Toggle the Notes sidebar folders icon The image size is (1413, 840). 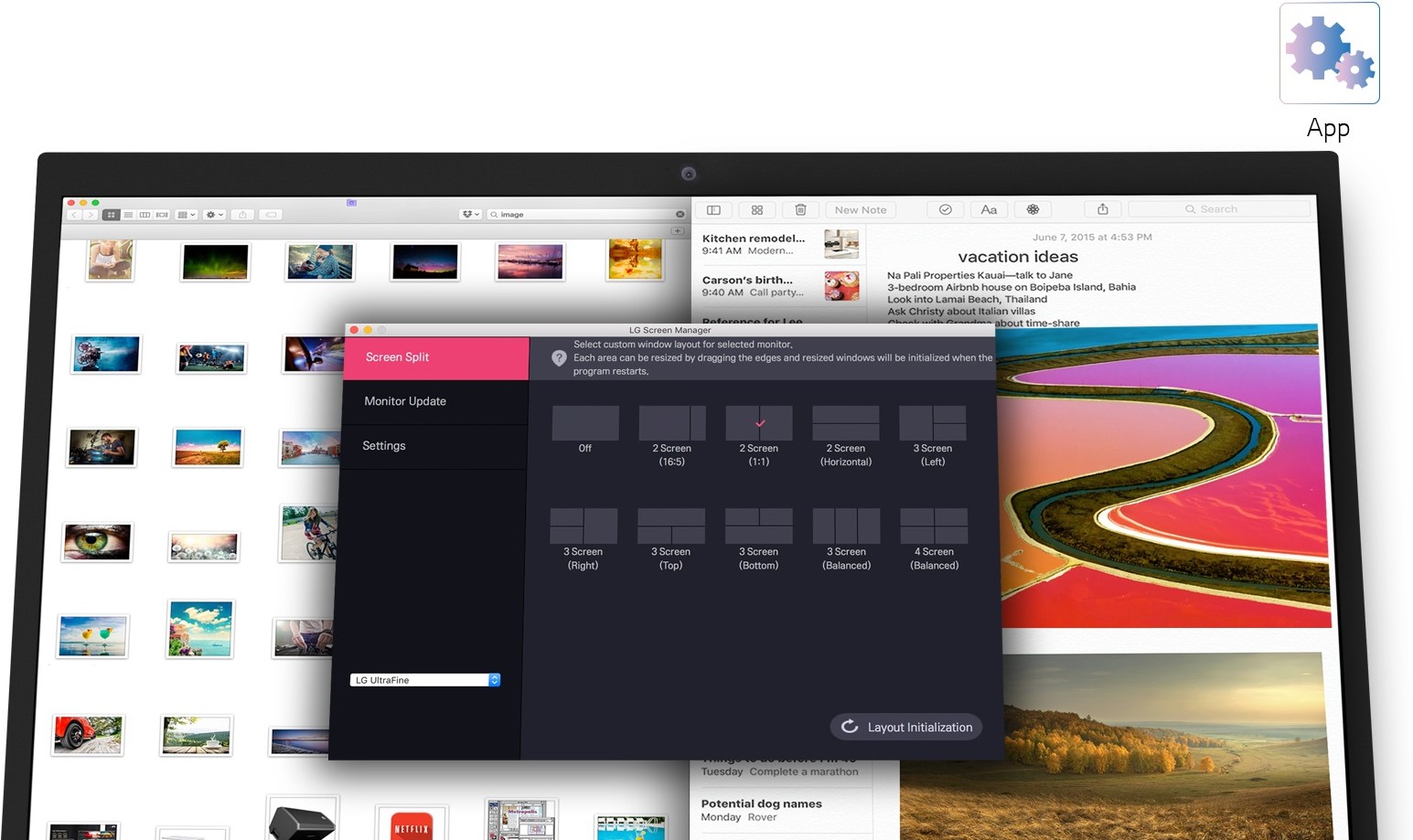point(714,209)
